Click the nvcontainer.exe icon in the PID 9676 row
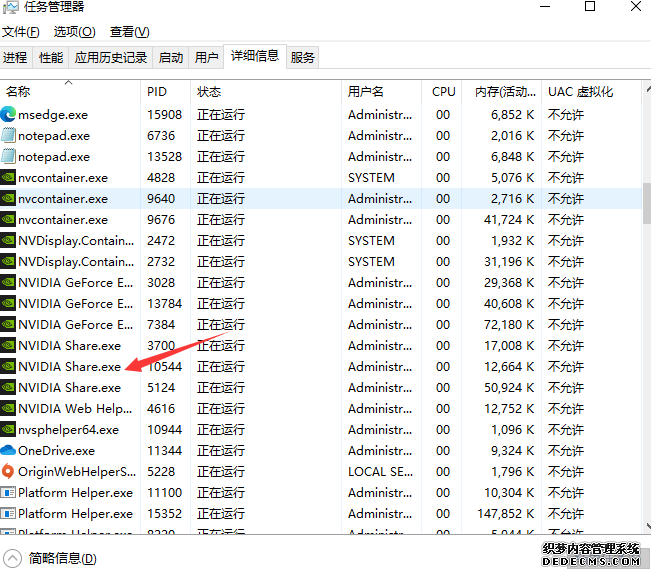The width and height of the screenshot is (651, 576). point(8,219)
